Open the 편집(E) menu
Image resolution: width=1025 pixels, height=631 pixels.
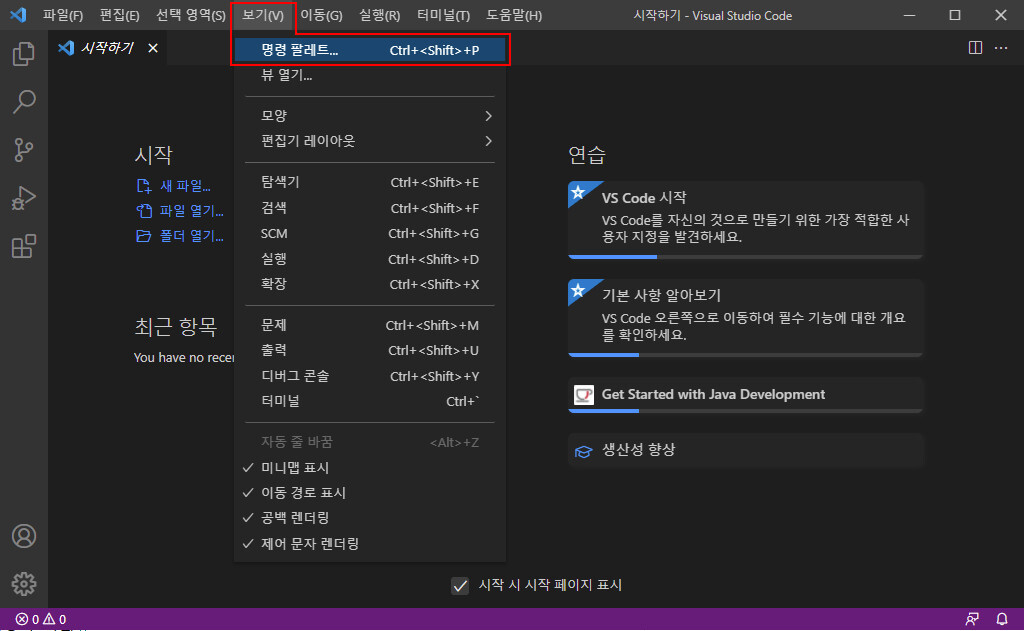coord(119,15)
